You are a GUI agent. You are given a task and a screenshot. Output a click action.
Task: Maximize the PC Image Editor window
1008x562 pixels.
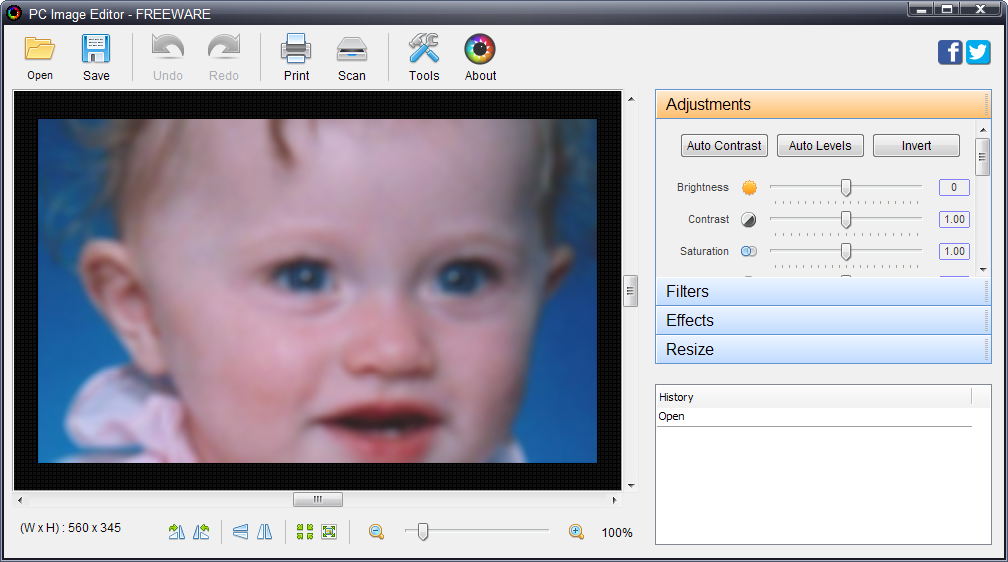click(948, 9)
